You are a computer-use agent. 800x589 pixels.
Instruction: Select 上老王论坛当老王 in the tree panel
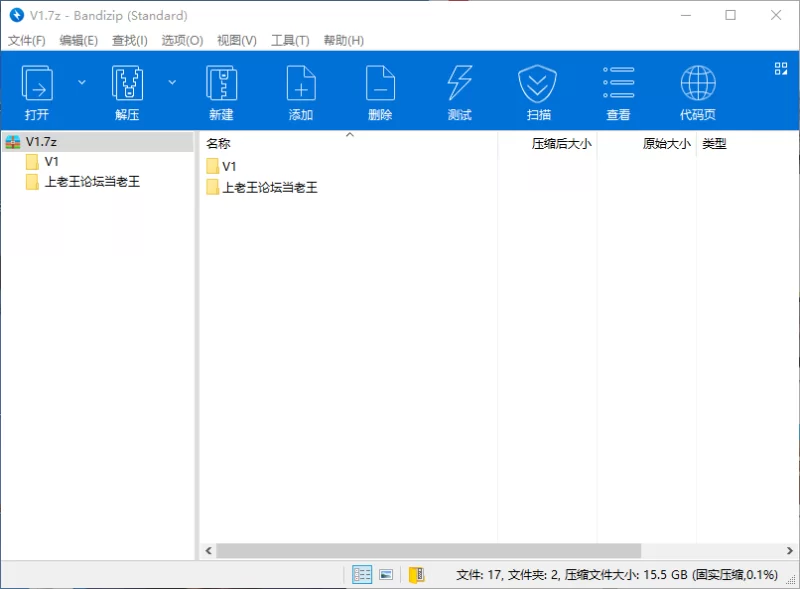[92, 182]
